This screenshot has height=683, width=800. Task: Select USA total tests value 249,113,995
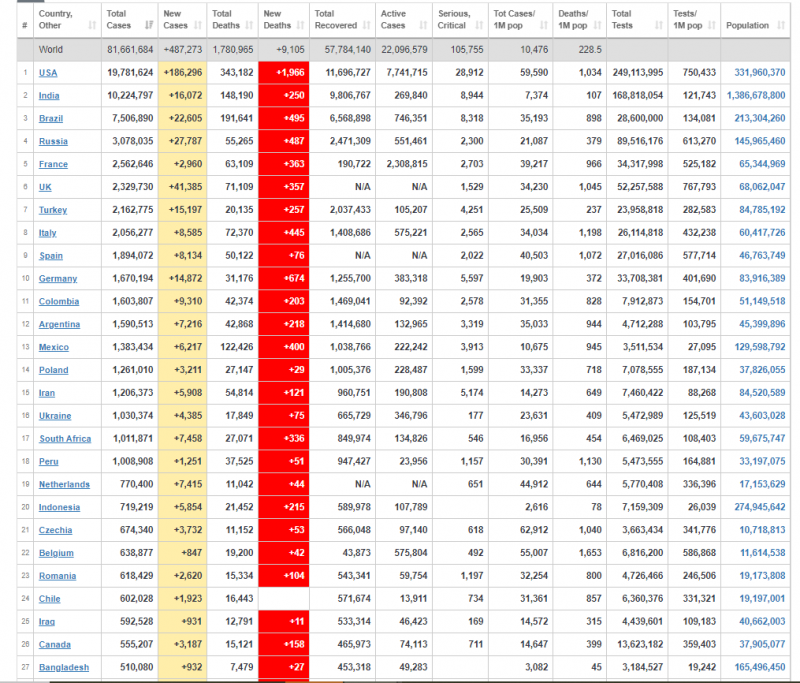coord(638,72)
